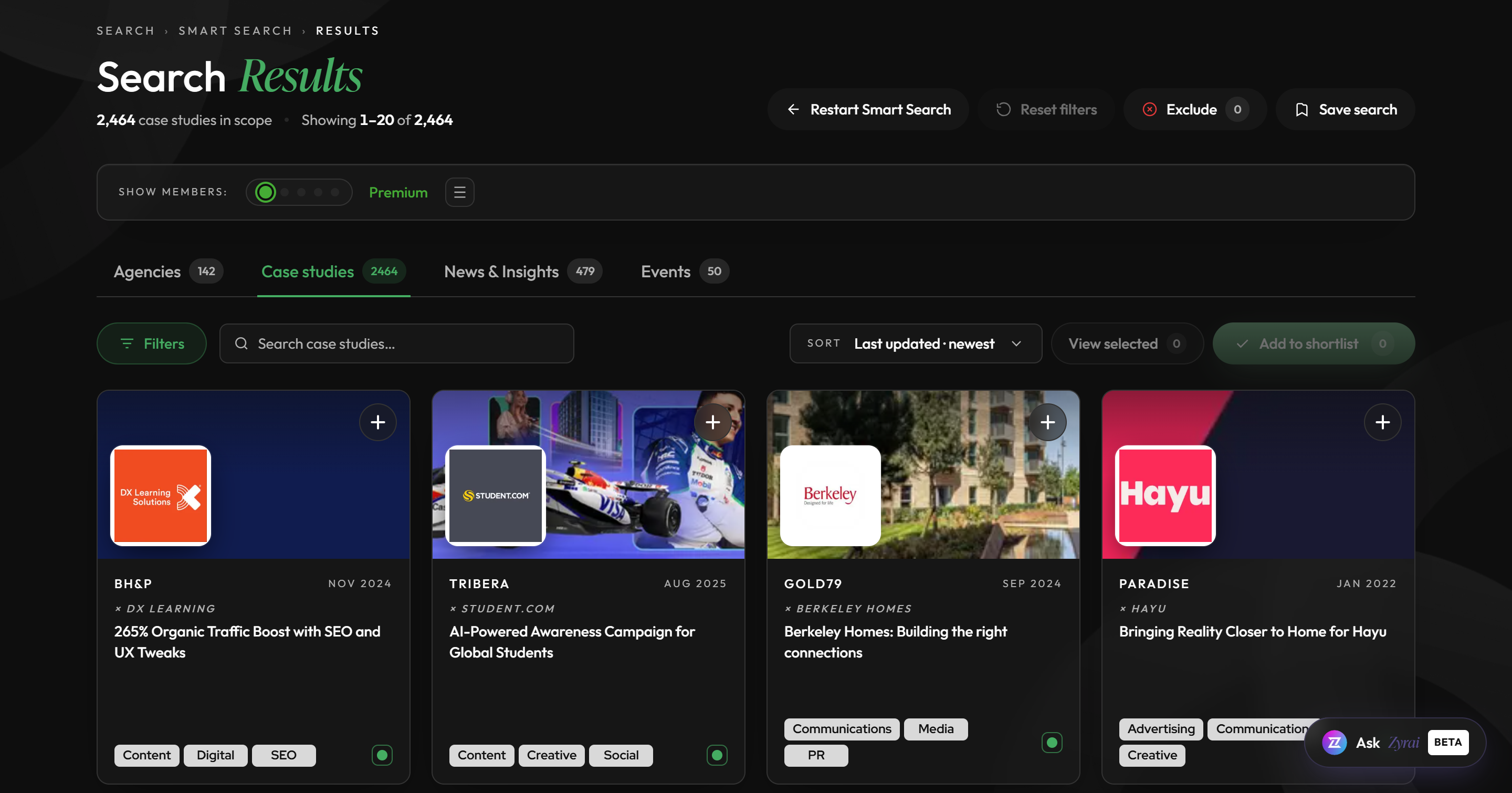Switch to the News & Insights tab

pyautogui.click(x=523, y=271)
